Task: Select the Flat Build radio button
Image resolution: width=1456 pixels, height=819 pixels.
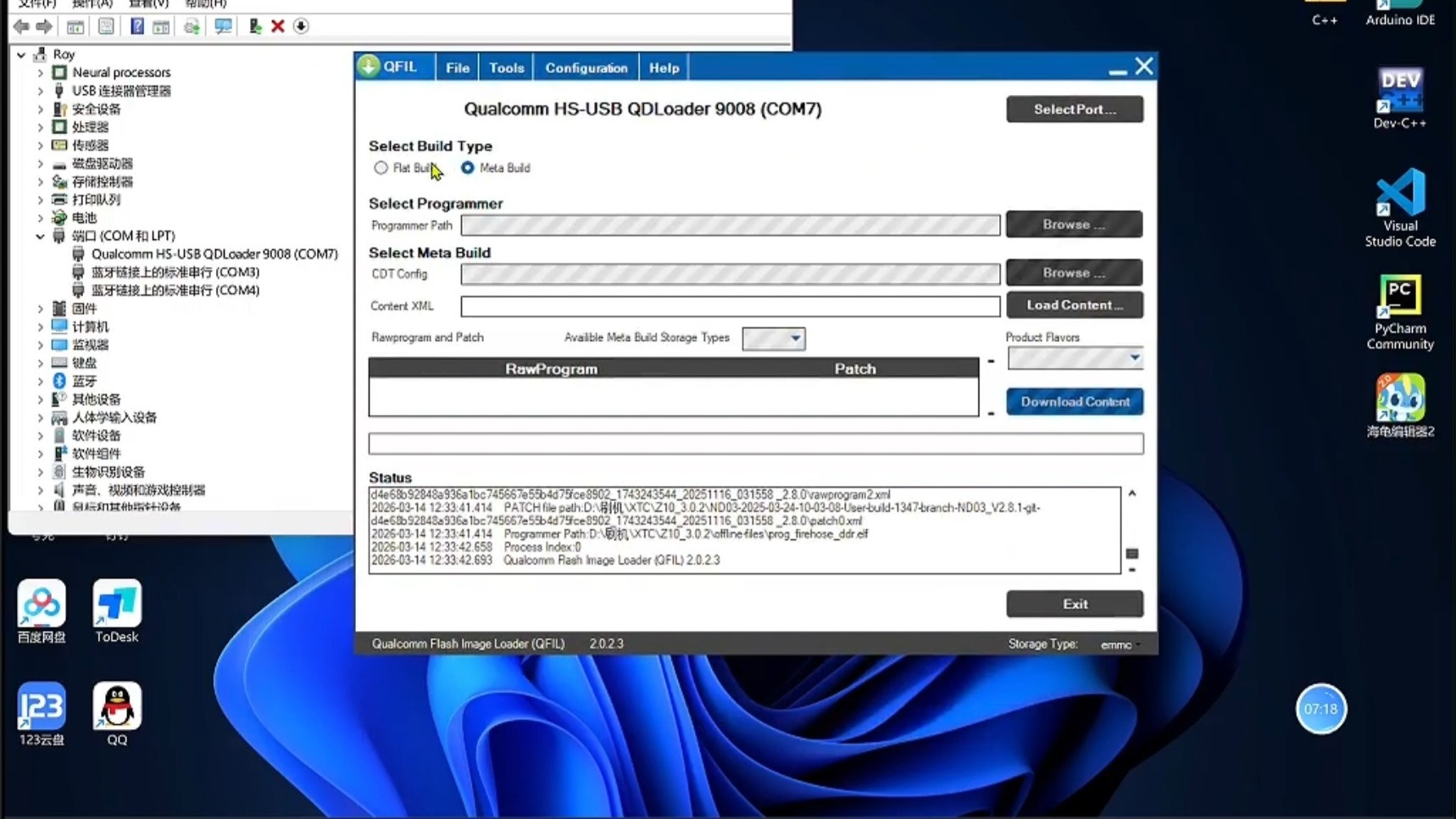Action: pos(381,168)
